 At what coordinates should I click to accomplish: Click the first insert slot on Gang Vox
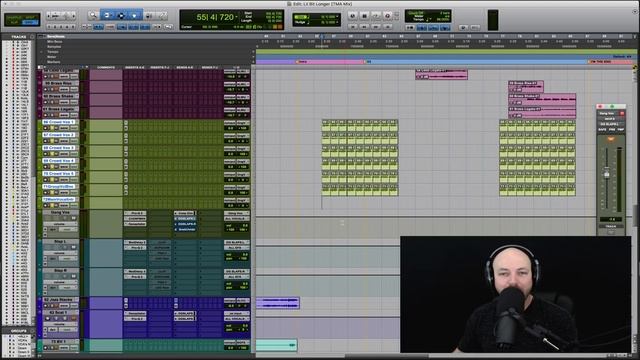coord(135,213)
